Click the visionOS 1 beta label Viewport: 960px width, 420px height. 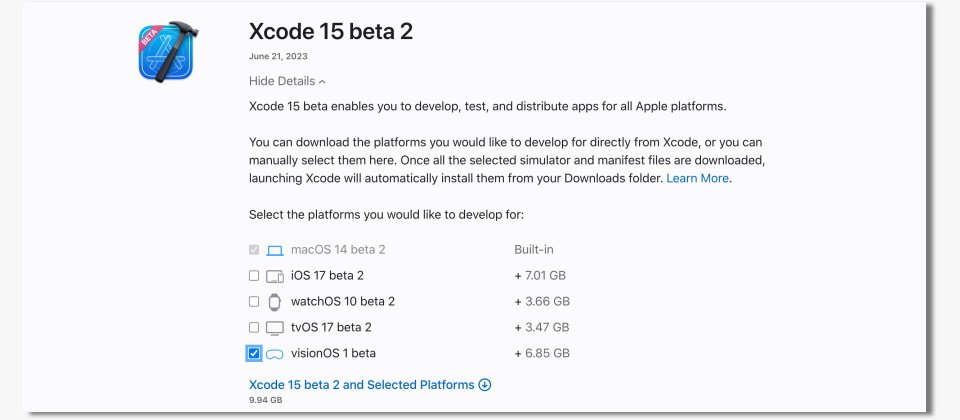[333, 353]
